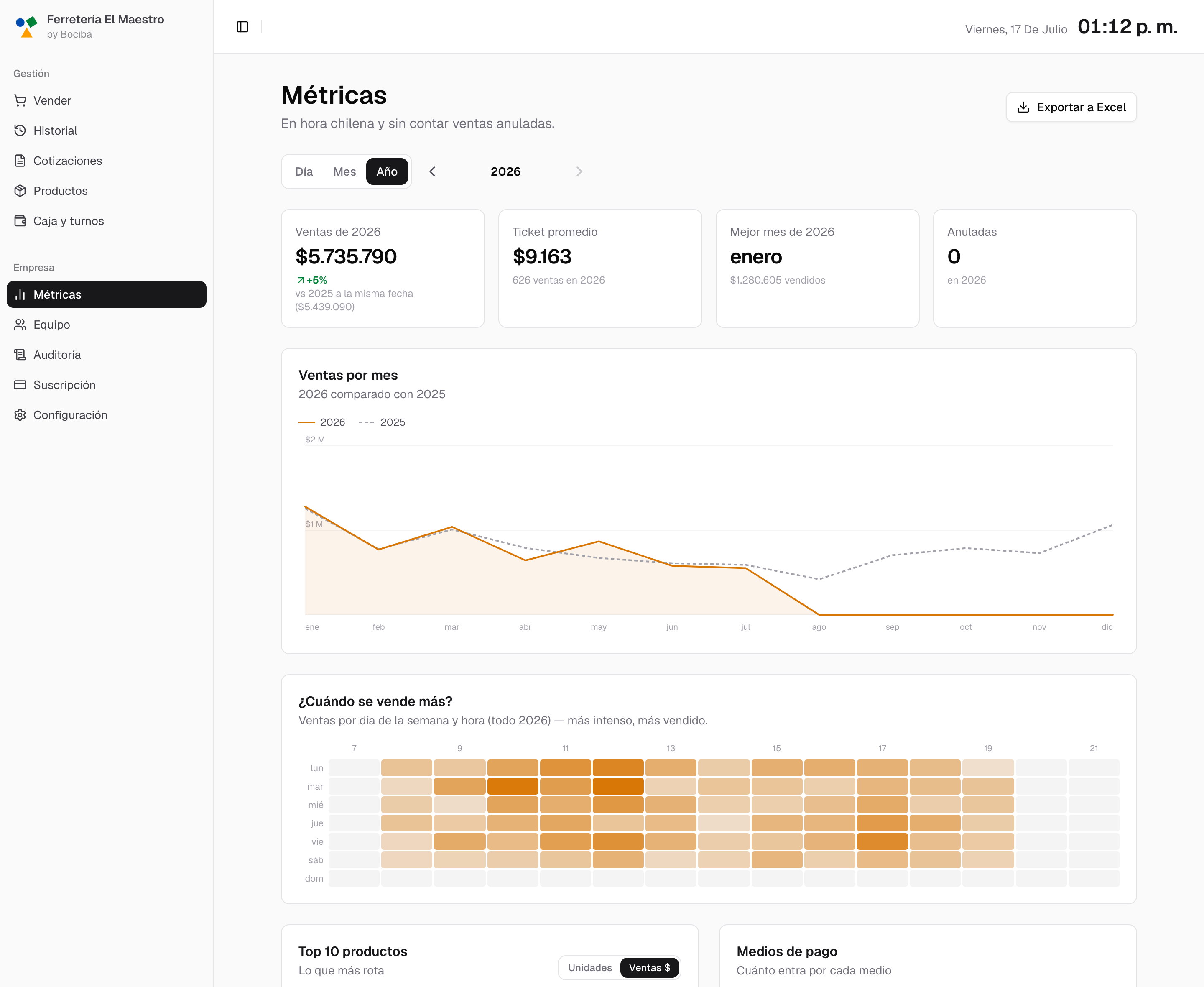Click the 'enero' best month value
This screenshot has width=1204, height=987.
(x=756, y=257)
